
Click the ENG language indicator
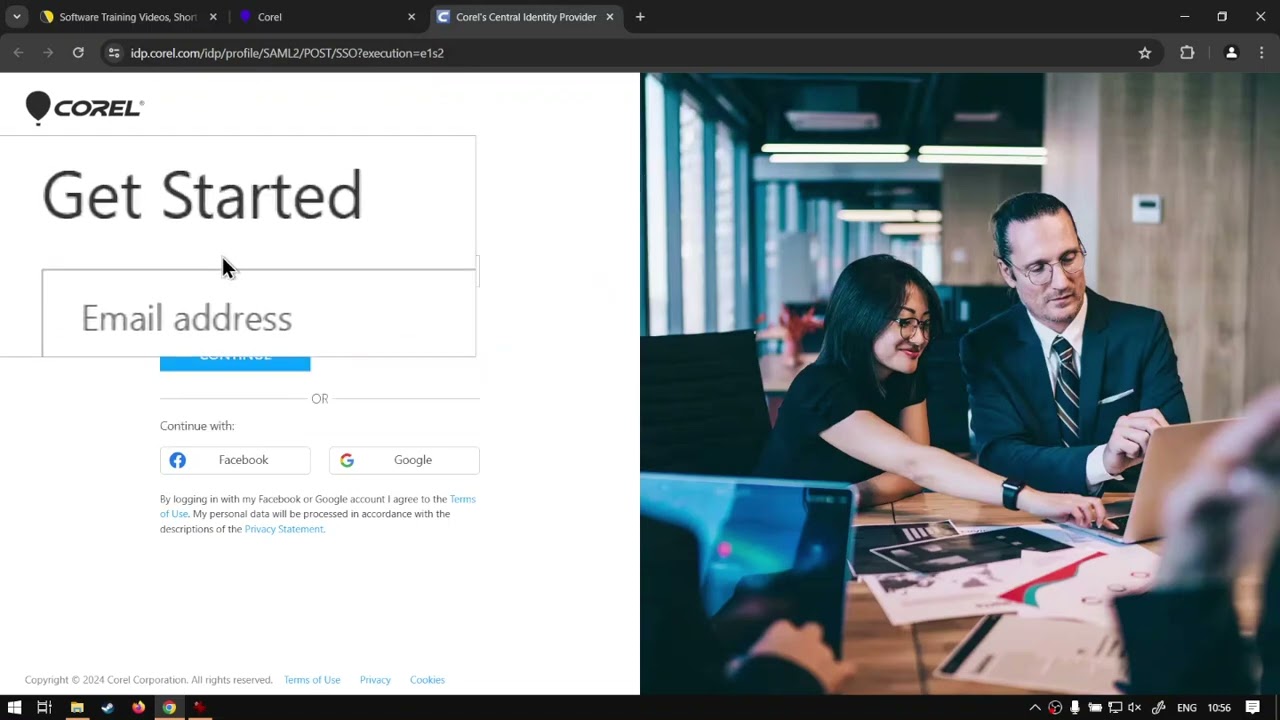tap(1187, 708)
